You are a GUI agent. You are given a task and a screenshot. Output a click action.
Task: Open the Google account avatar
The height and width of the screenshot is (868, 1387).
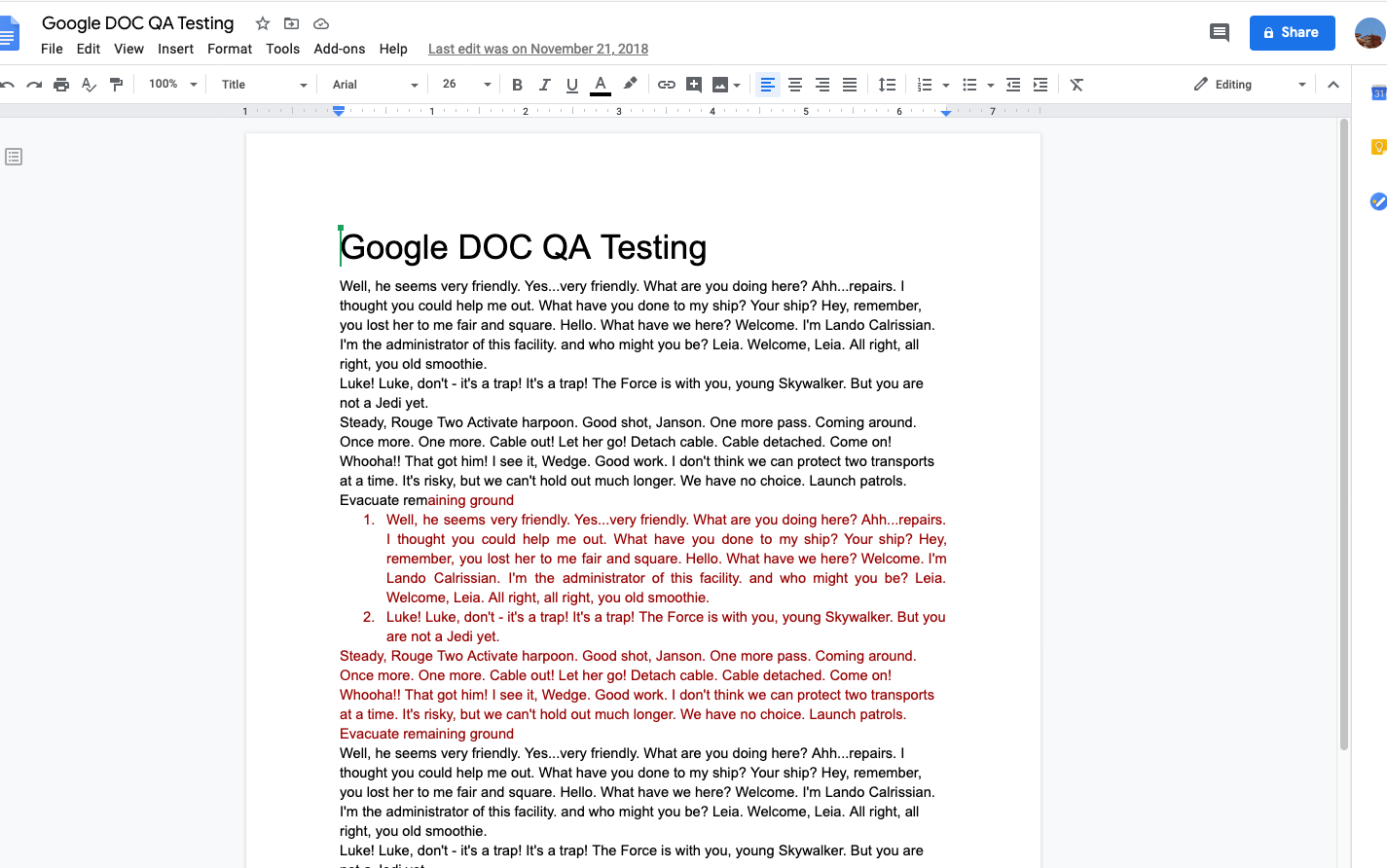1370,32
